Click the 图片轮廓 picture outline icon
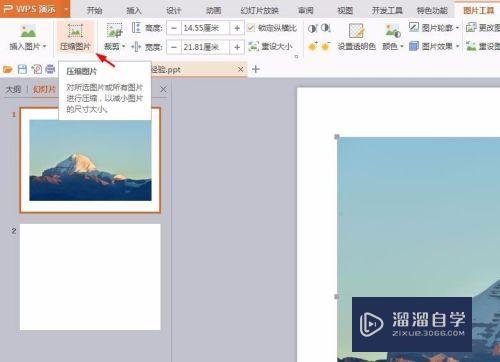 pyautogui.click(x=414, y=27)
